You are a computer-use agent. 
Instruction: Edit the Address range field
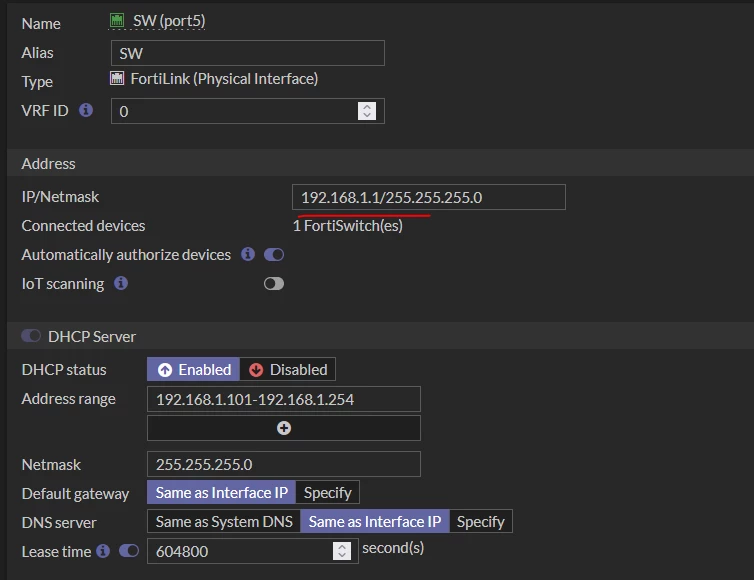click(x=284, y=399)
